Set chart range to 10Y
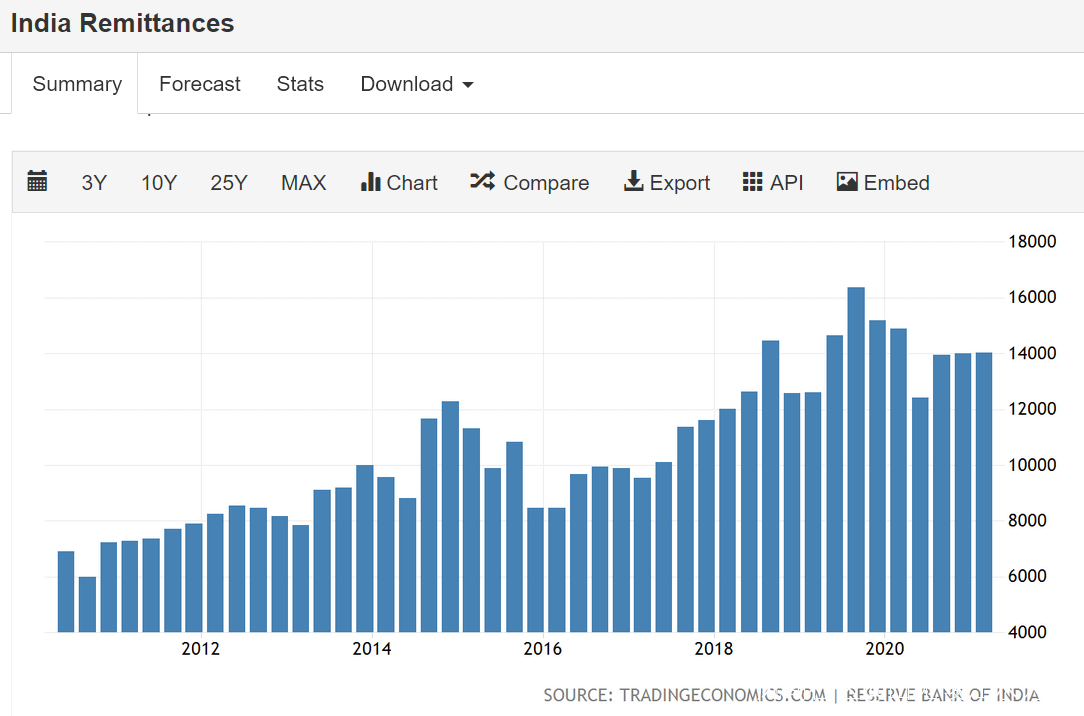The width and height of the screenshot is (1084, 716). click(159, 183)
